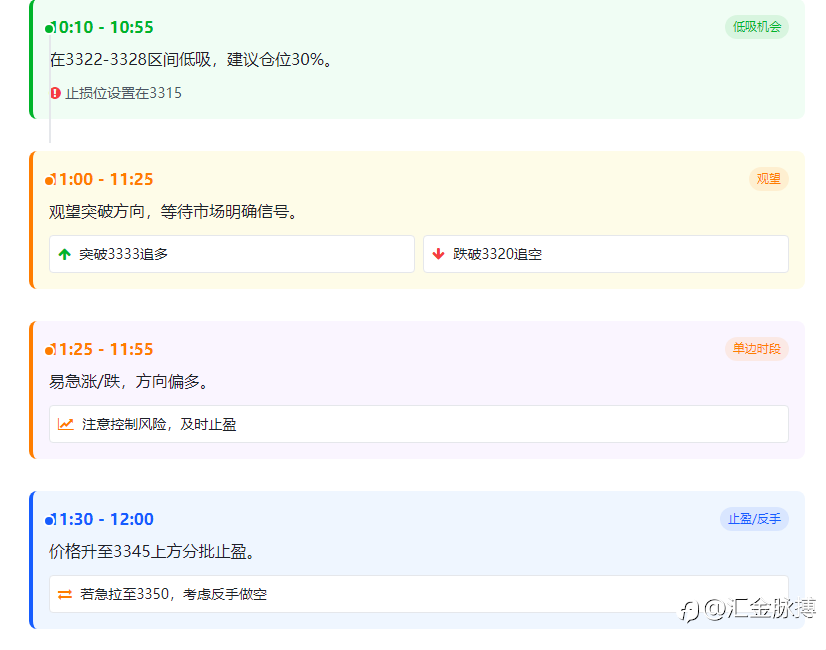826x650 pixels.
Task: Click the 10:10 - 10:55 time heading
Action: [x=103, y=27]
